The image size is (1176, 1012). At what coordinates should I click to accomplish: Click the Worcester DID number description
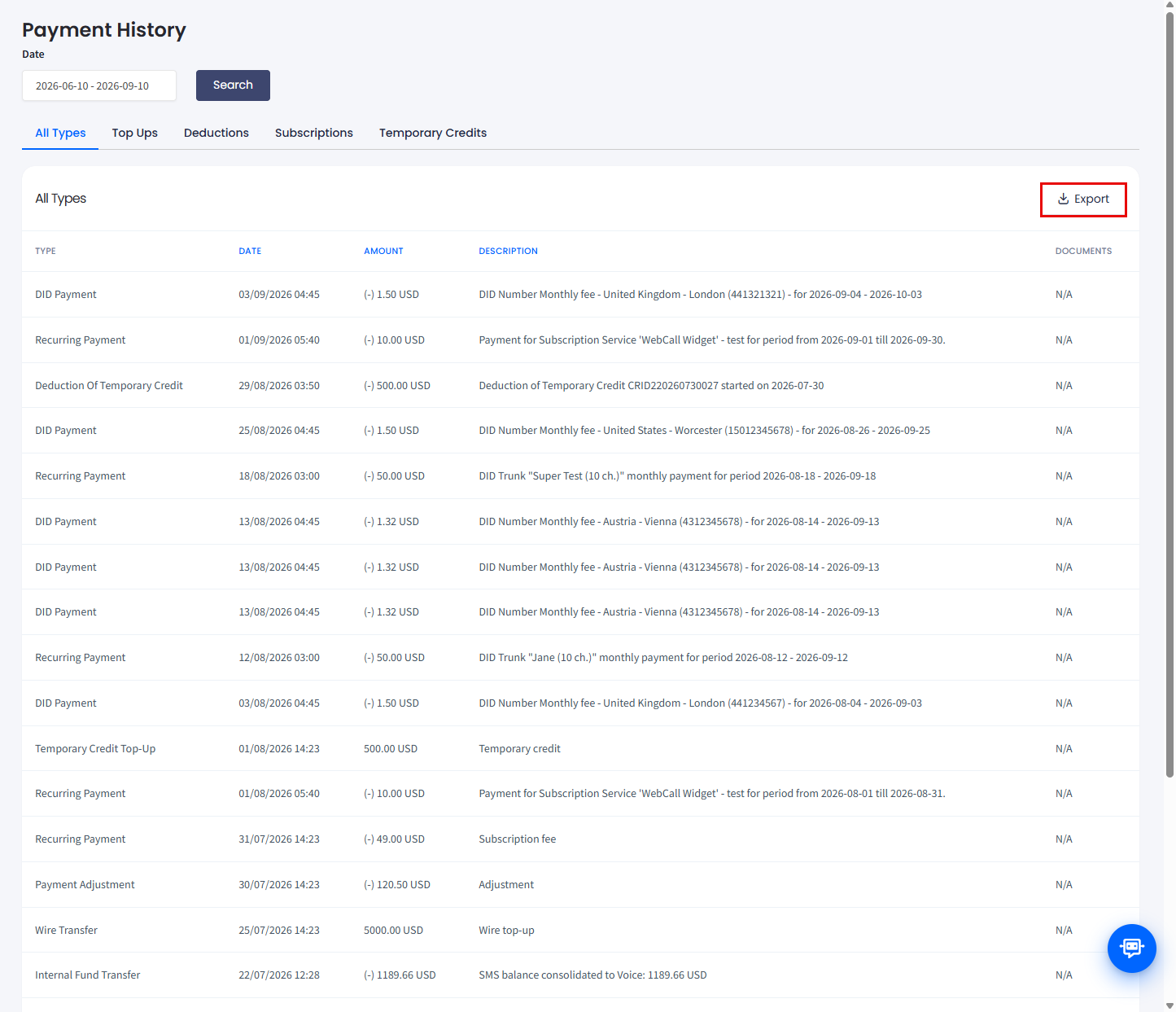click(x=704, y=431)
